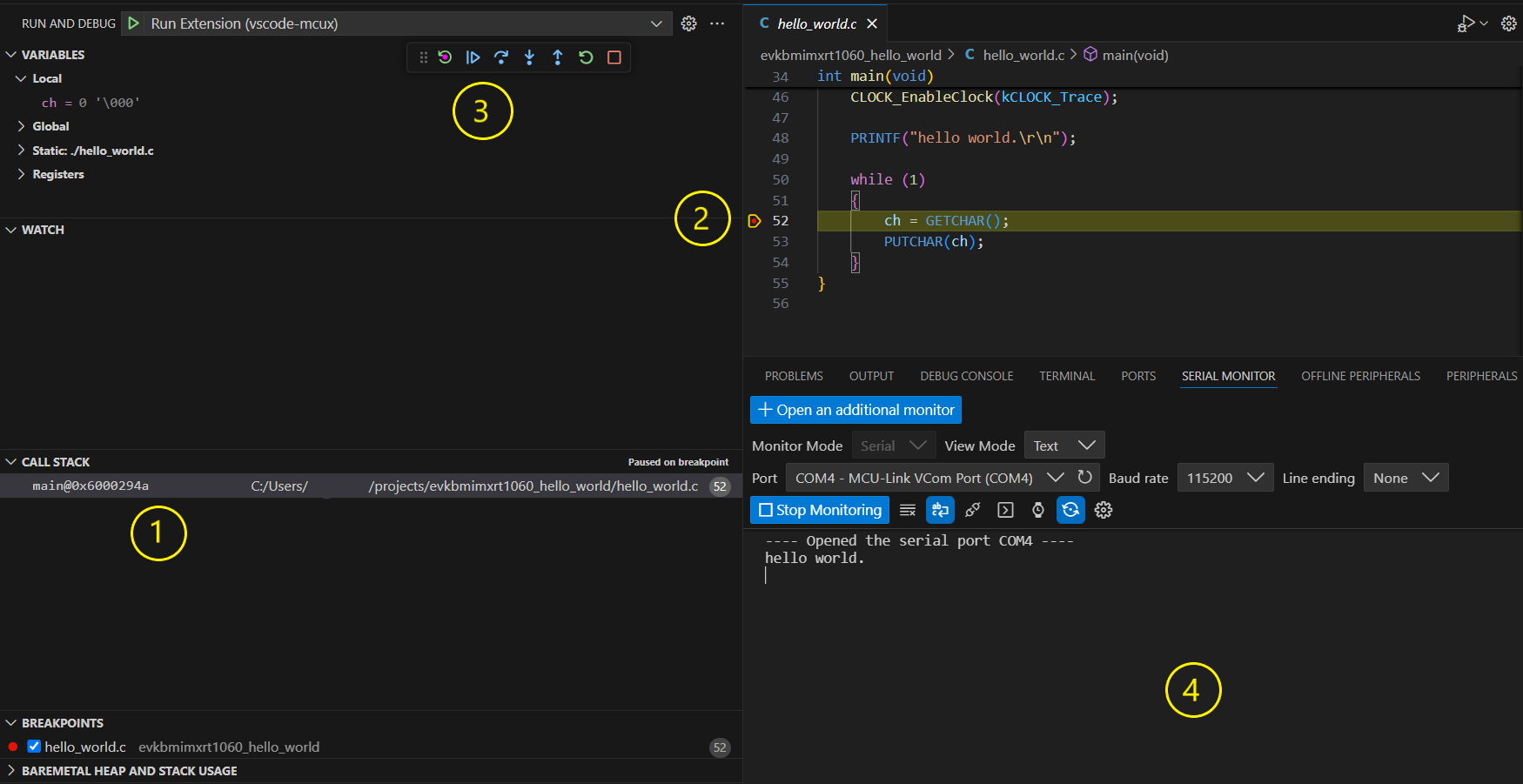Click the Continue debug icon
Viewport: 1523px width, 784px height.
473,57
